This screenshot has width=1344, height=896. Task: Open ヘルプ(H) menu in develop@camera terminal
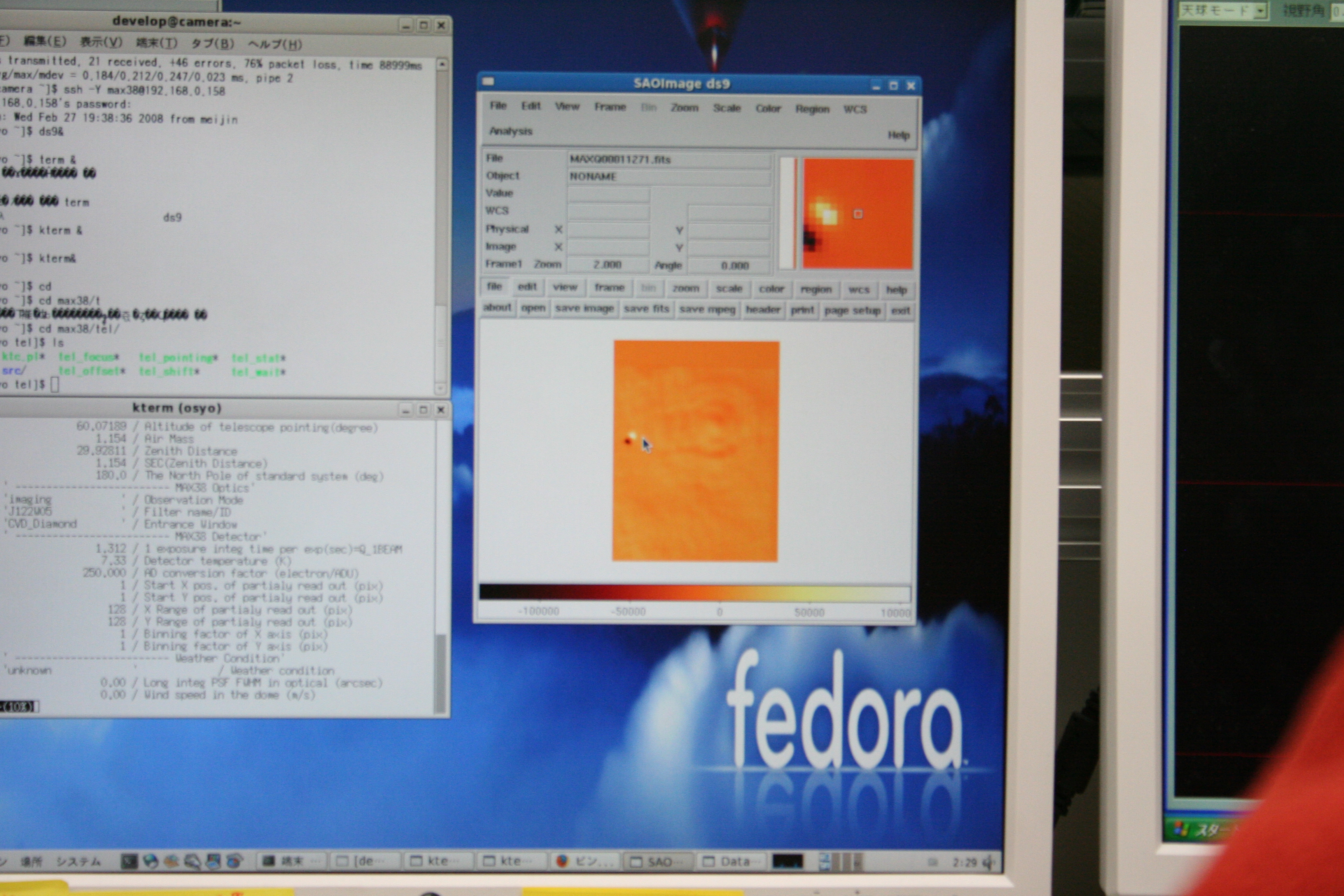click(275, 44)
